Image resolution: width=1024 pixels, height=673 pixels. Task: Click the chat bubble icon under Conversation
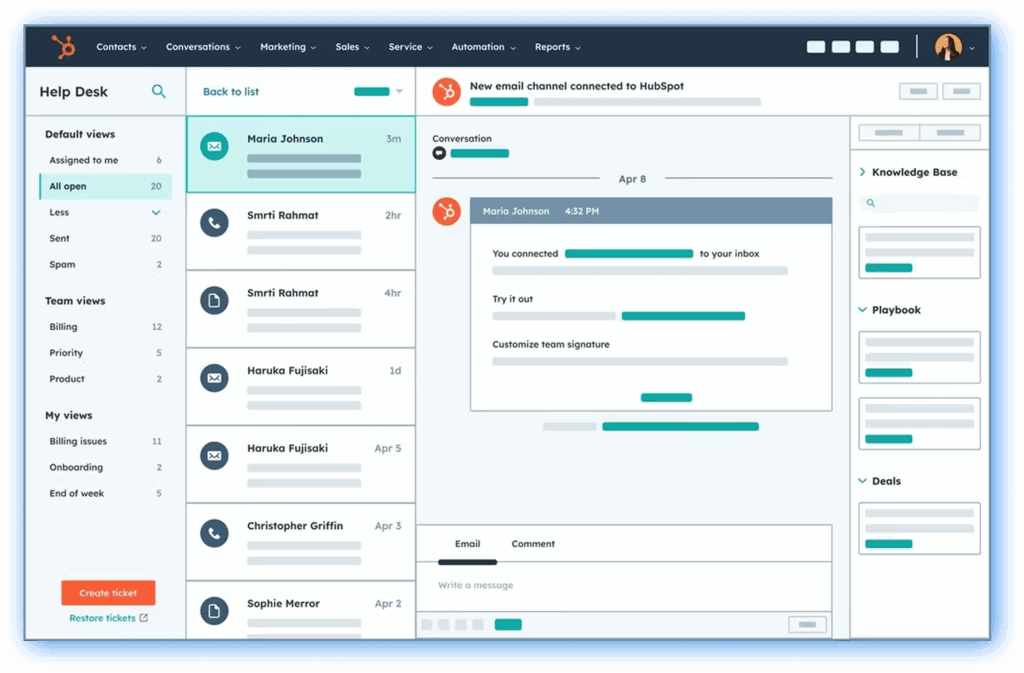tap(440, 153)
